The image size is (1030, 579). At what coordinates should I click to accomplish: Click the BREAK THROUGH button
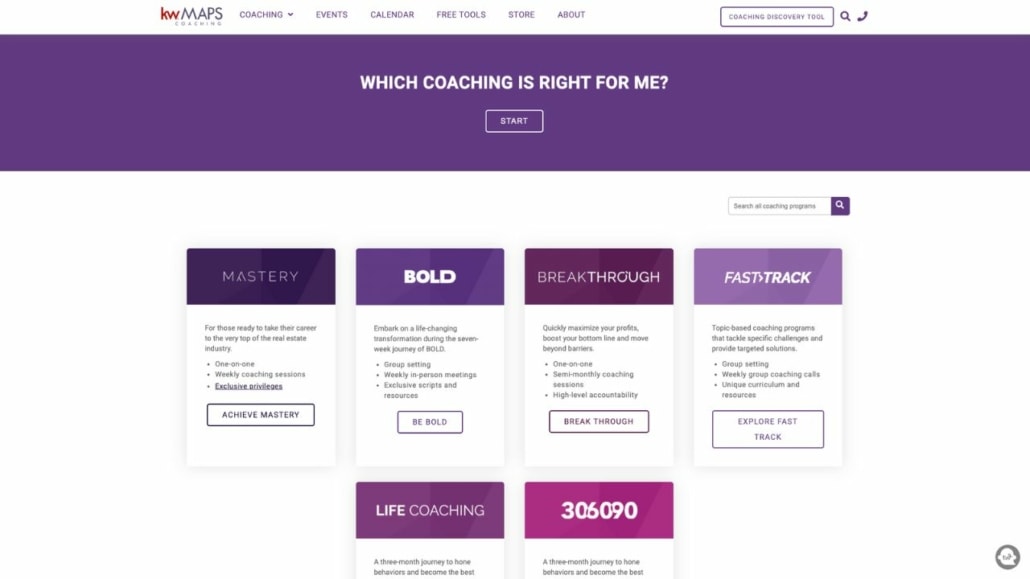click(x=598, y=421)
